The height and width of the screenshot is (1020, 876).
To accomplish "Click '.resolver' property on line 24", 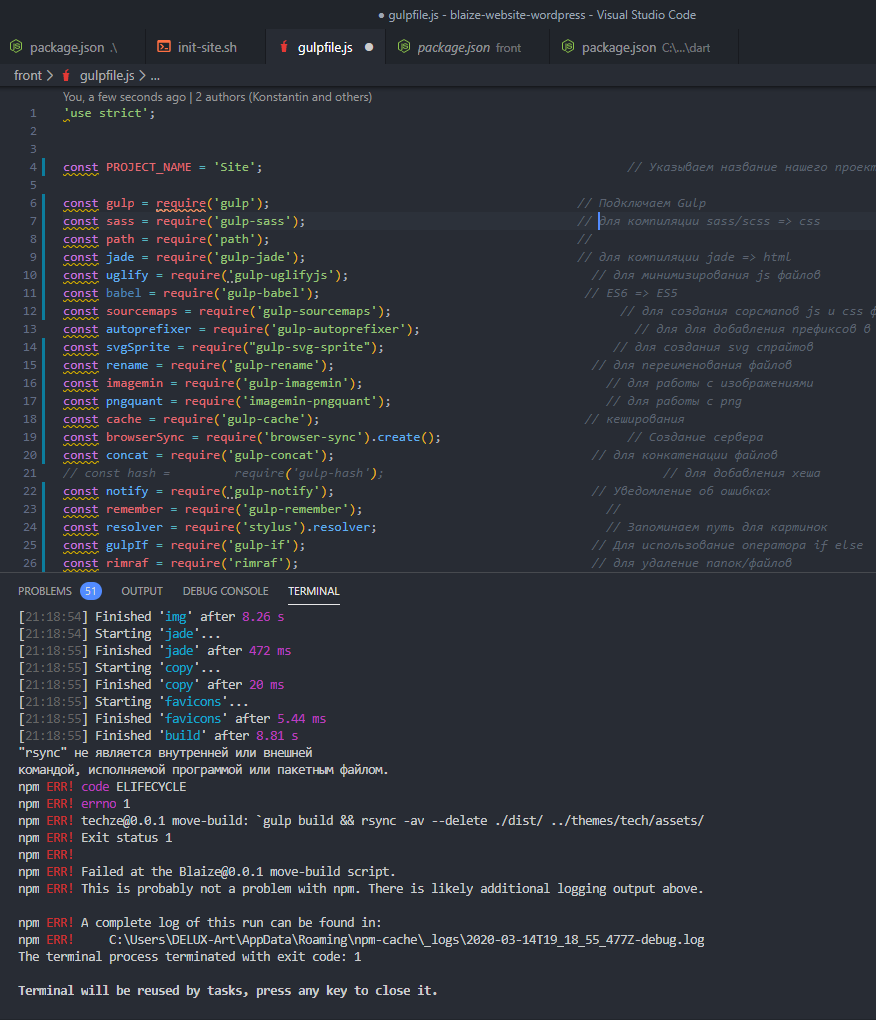I will 341,527.
